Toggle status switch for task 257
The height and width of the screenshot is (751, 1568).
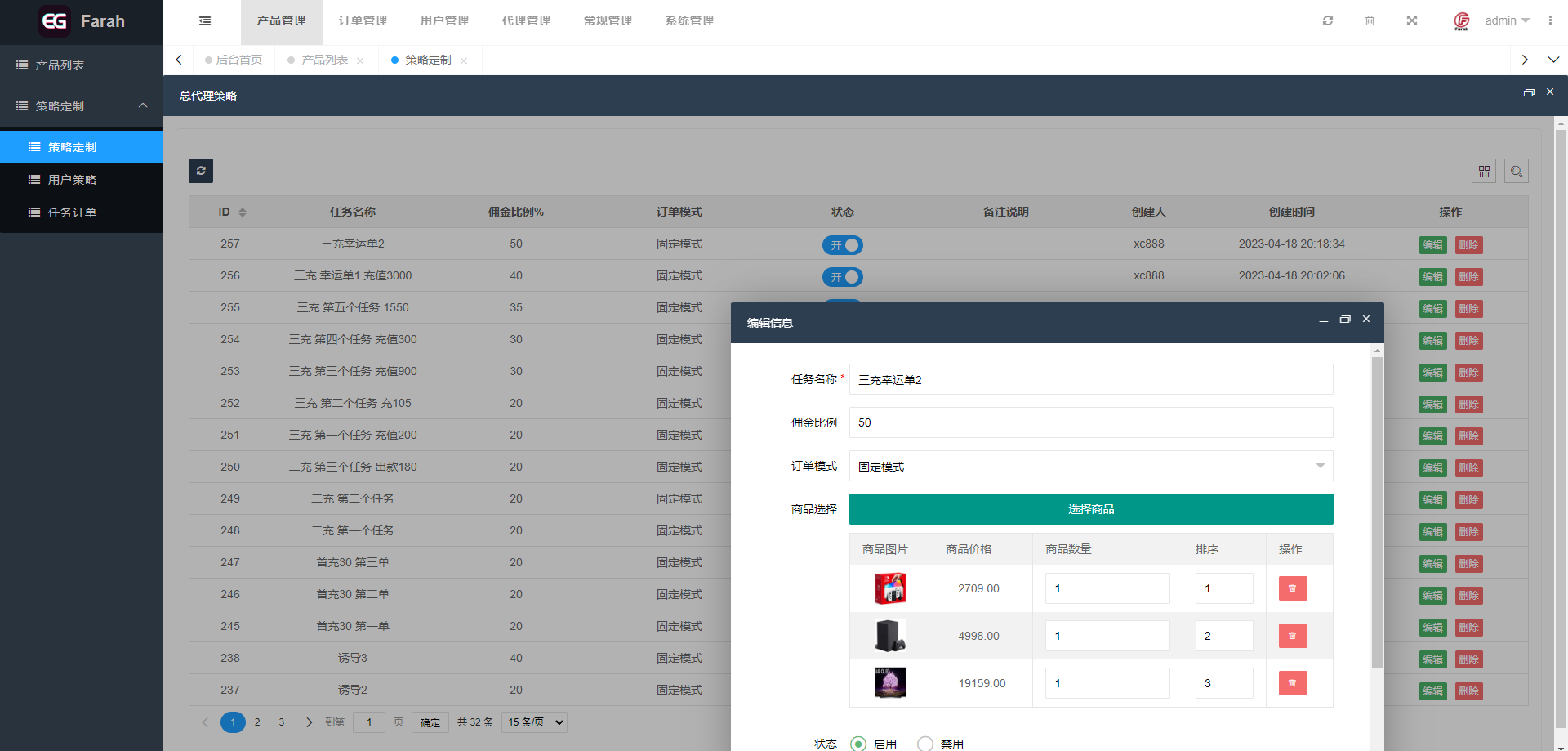842,245
